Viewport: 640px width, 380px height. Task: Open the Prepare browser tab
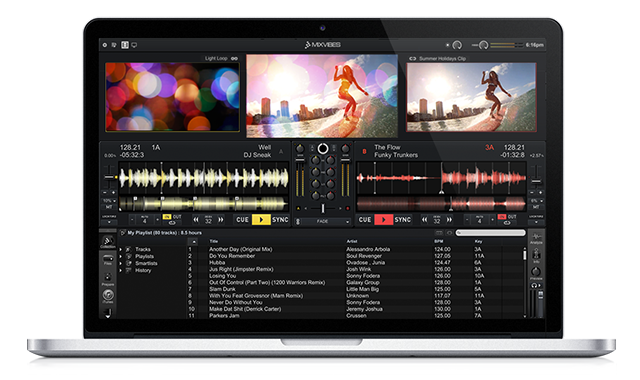click(108, 278)
